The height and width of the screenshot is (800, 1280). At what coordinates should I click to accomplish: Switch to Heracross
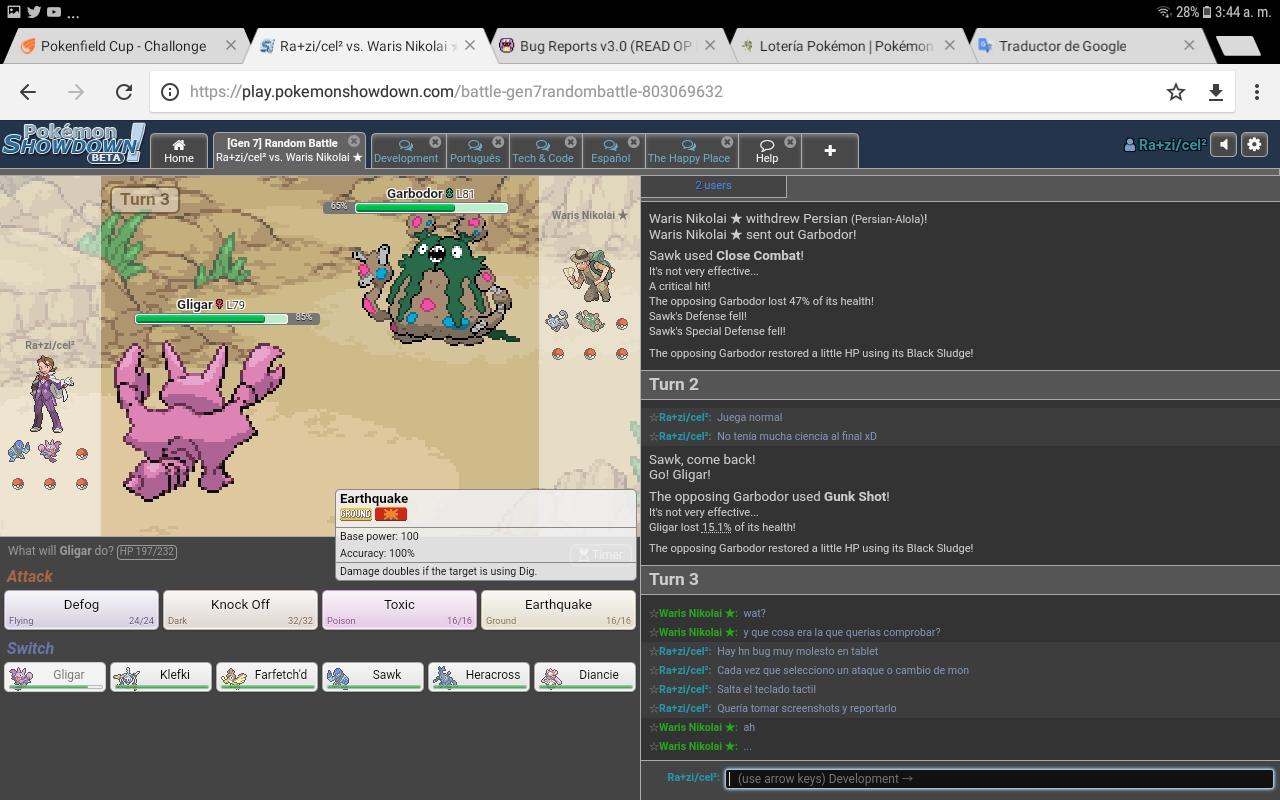tap(479, 676)
